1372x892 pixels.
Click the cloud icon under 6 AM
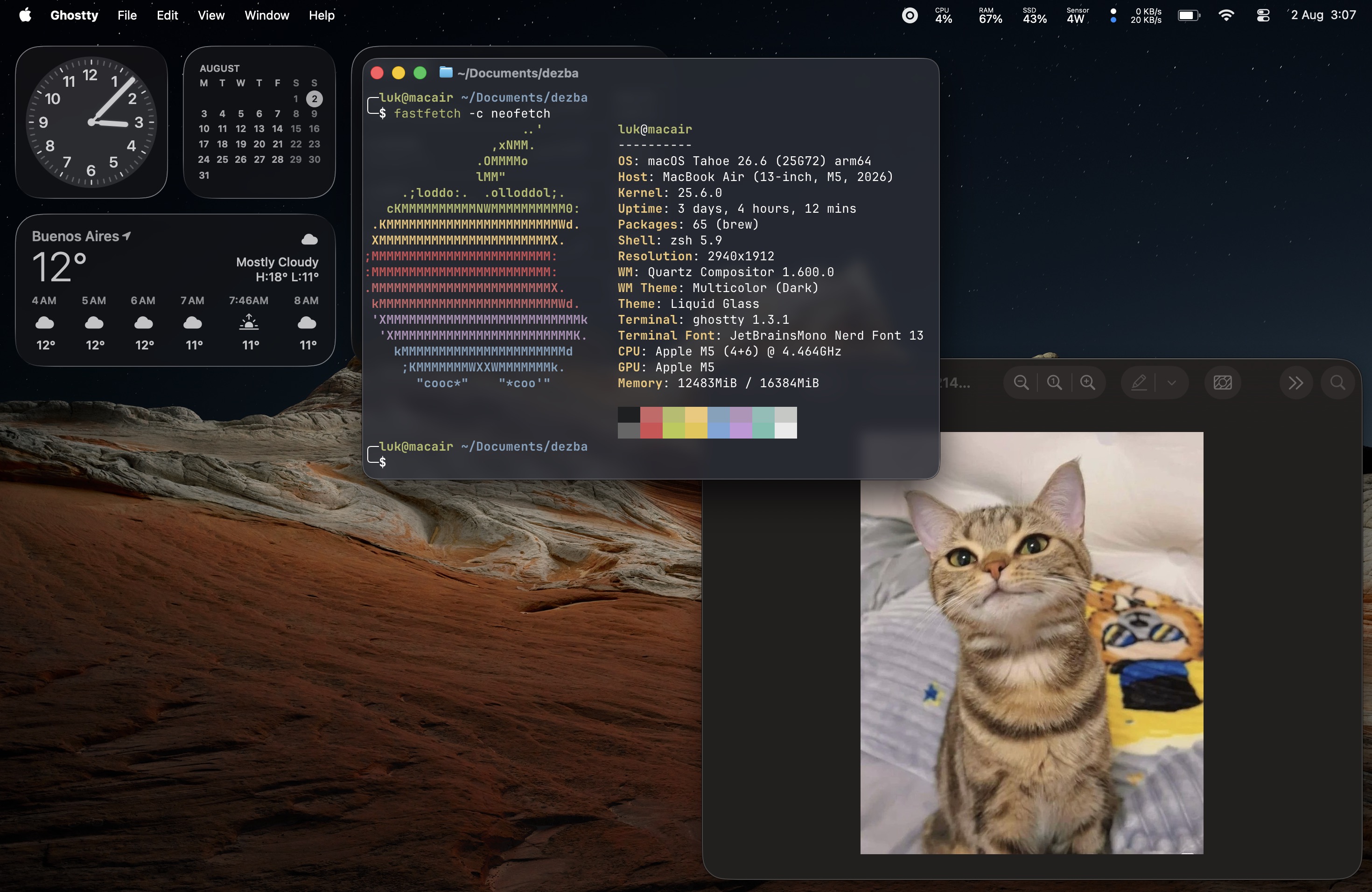pyautogui.click(x=144, y=323)
